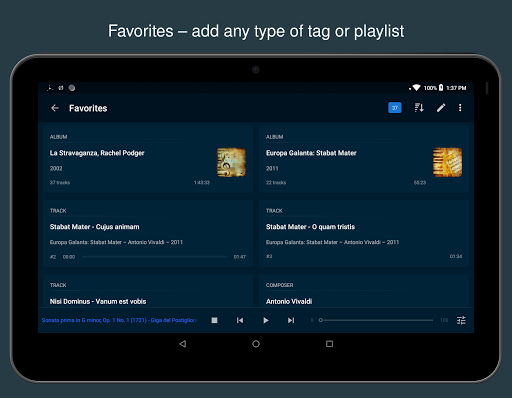Tap the now playing Sonata prima title

119,320
